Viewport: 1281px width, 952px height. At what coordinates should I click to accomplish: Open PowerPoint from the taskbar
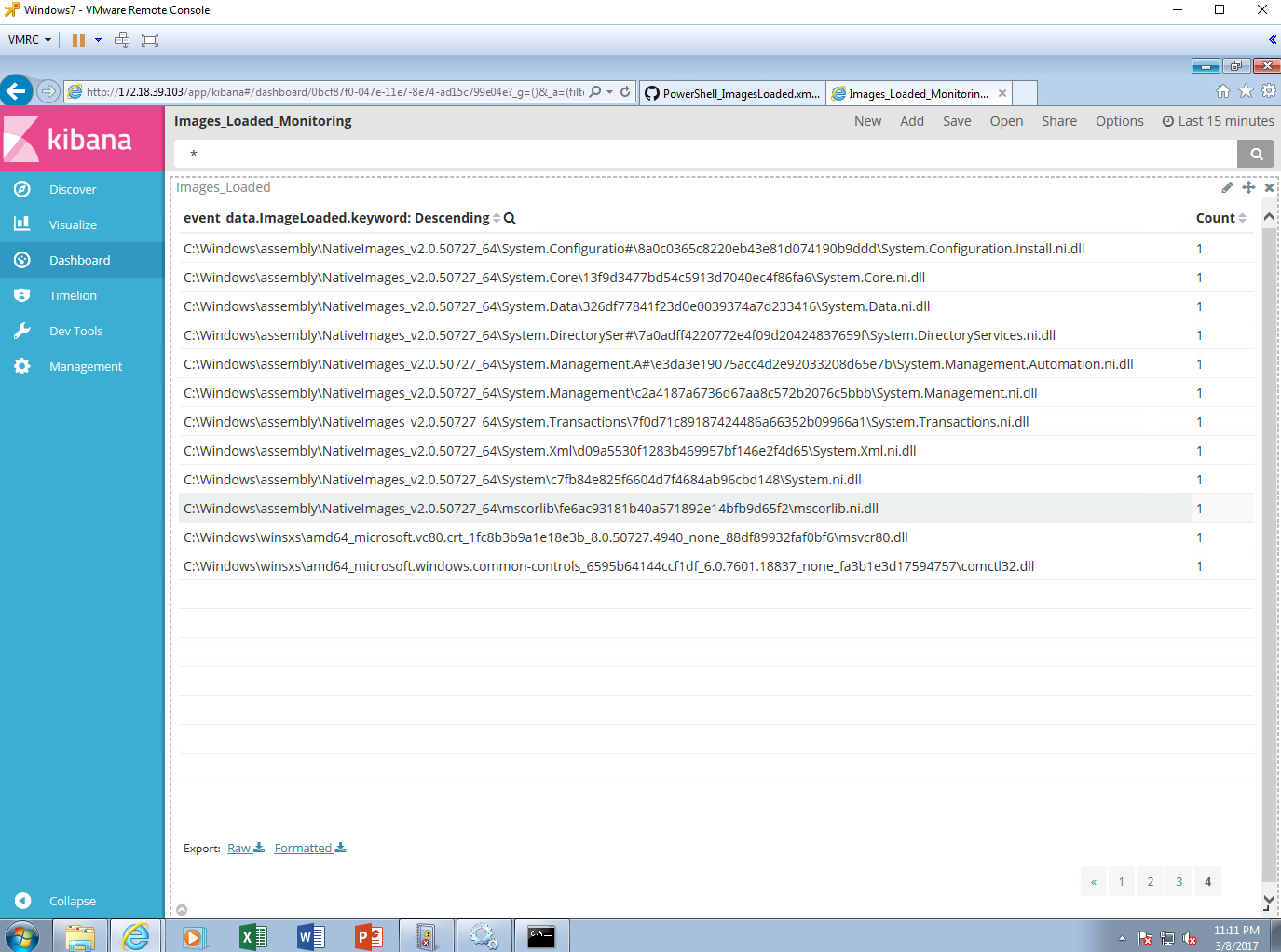(x=369, y=936)
